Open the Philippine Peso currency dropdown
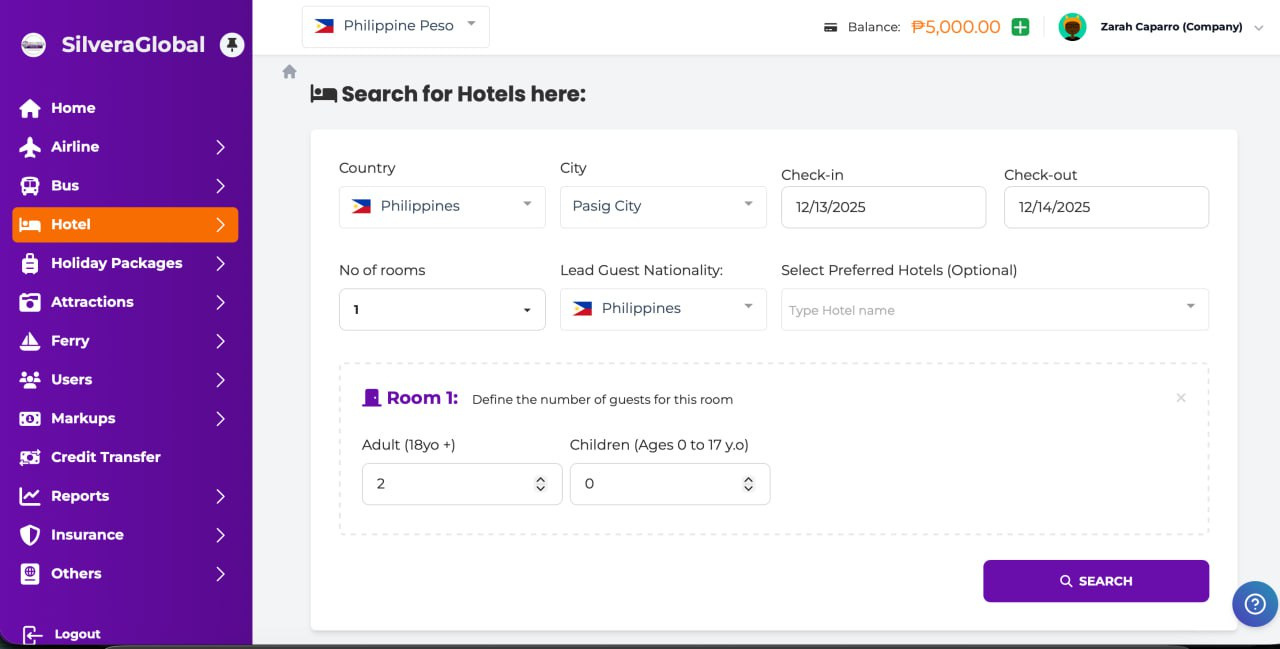 point(396,26)
